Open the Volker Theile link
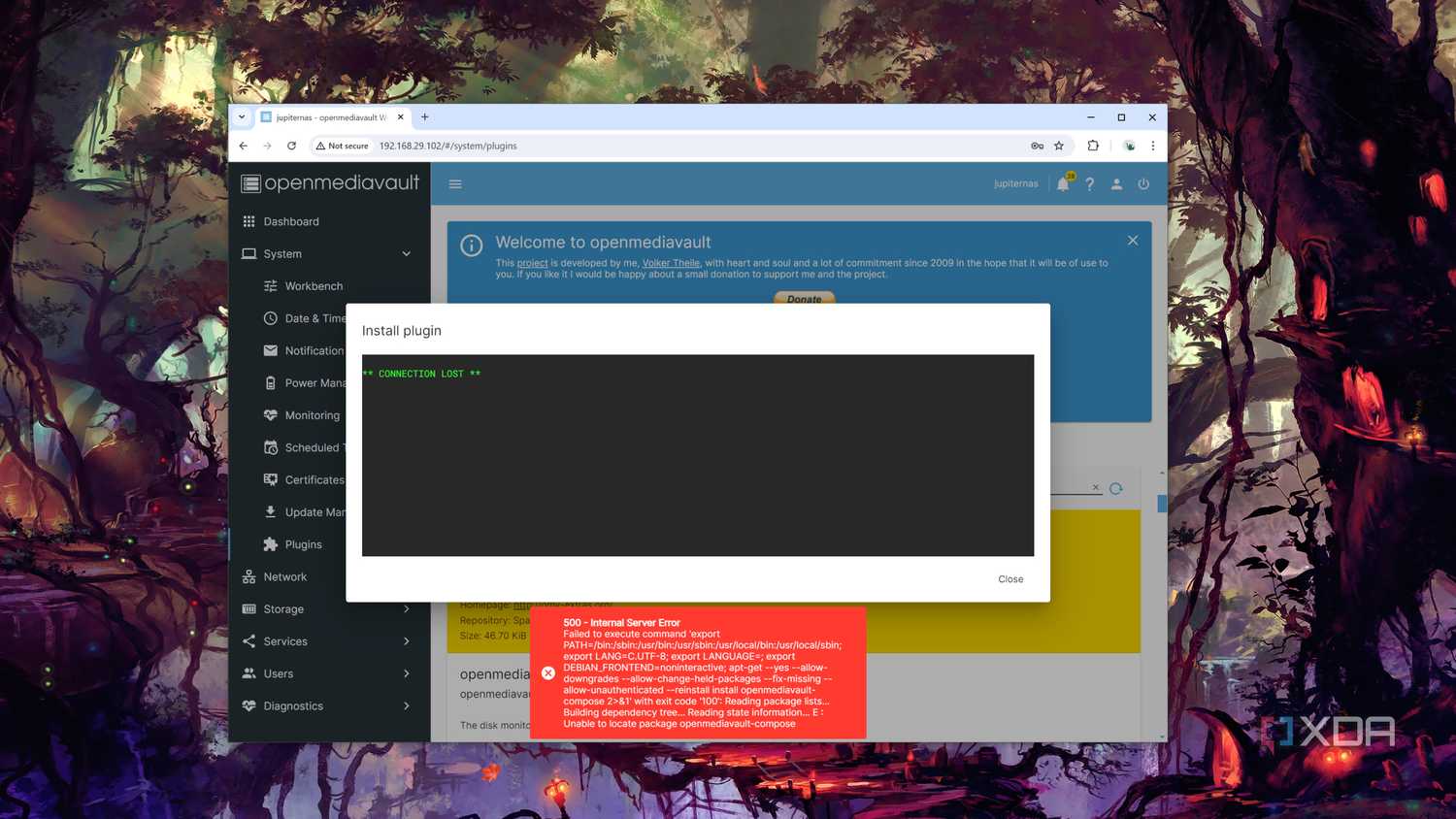 point(671,263)
